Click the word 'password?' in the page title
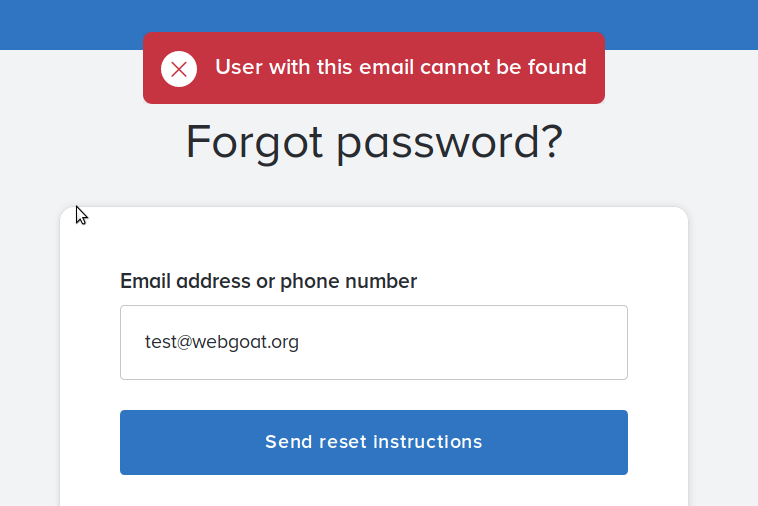Viewport: 758px width, 506px height. pyautogui.click(x=450, y=143)
